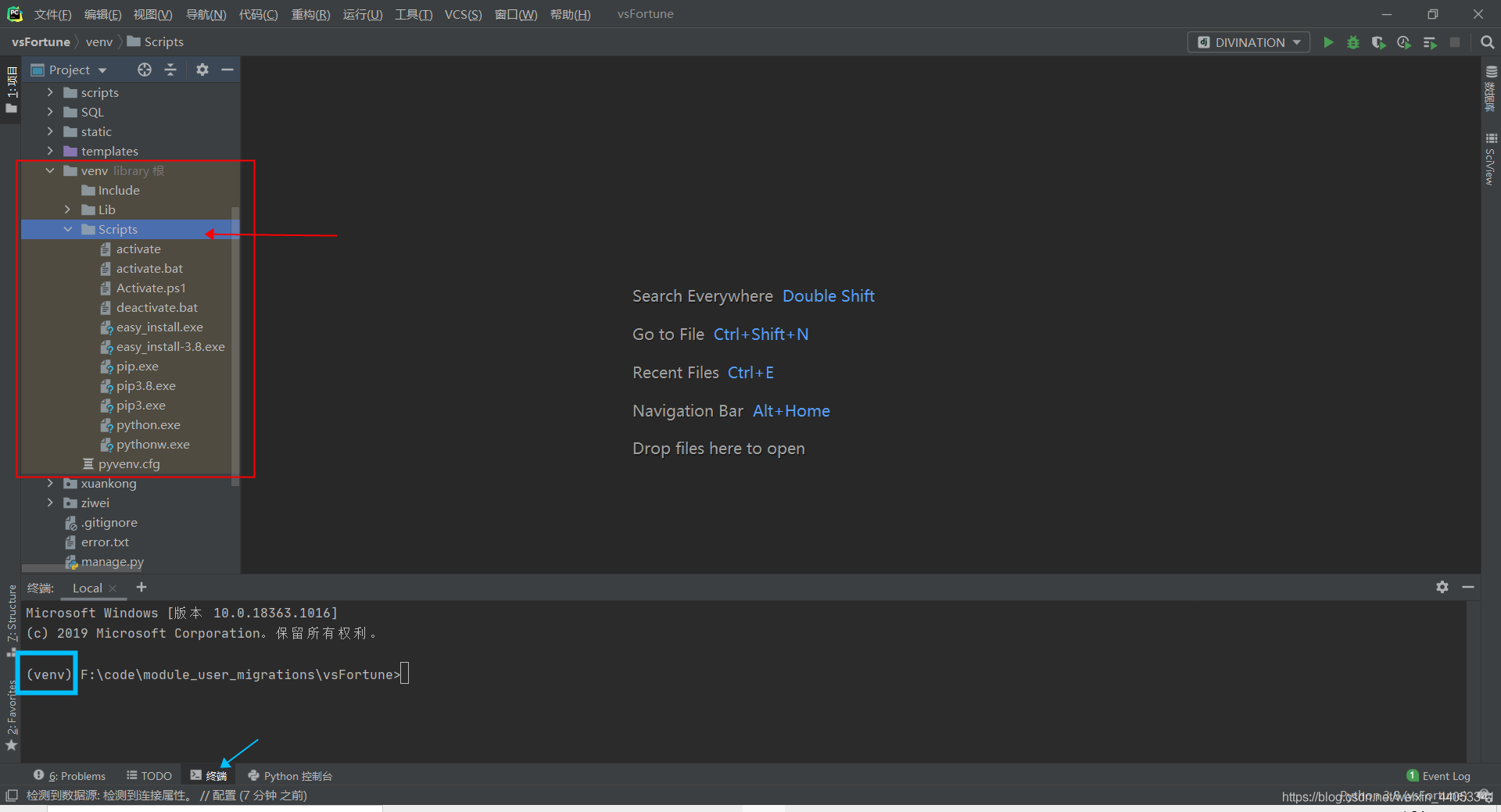Open the Event Log button
Screen dimensions: 1501x812
[1438, 775]
